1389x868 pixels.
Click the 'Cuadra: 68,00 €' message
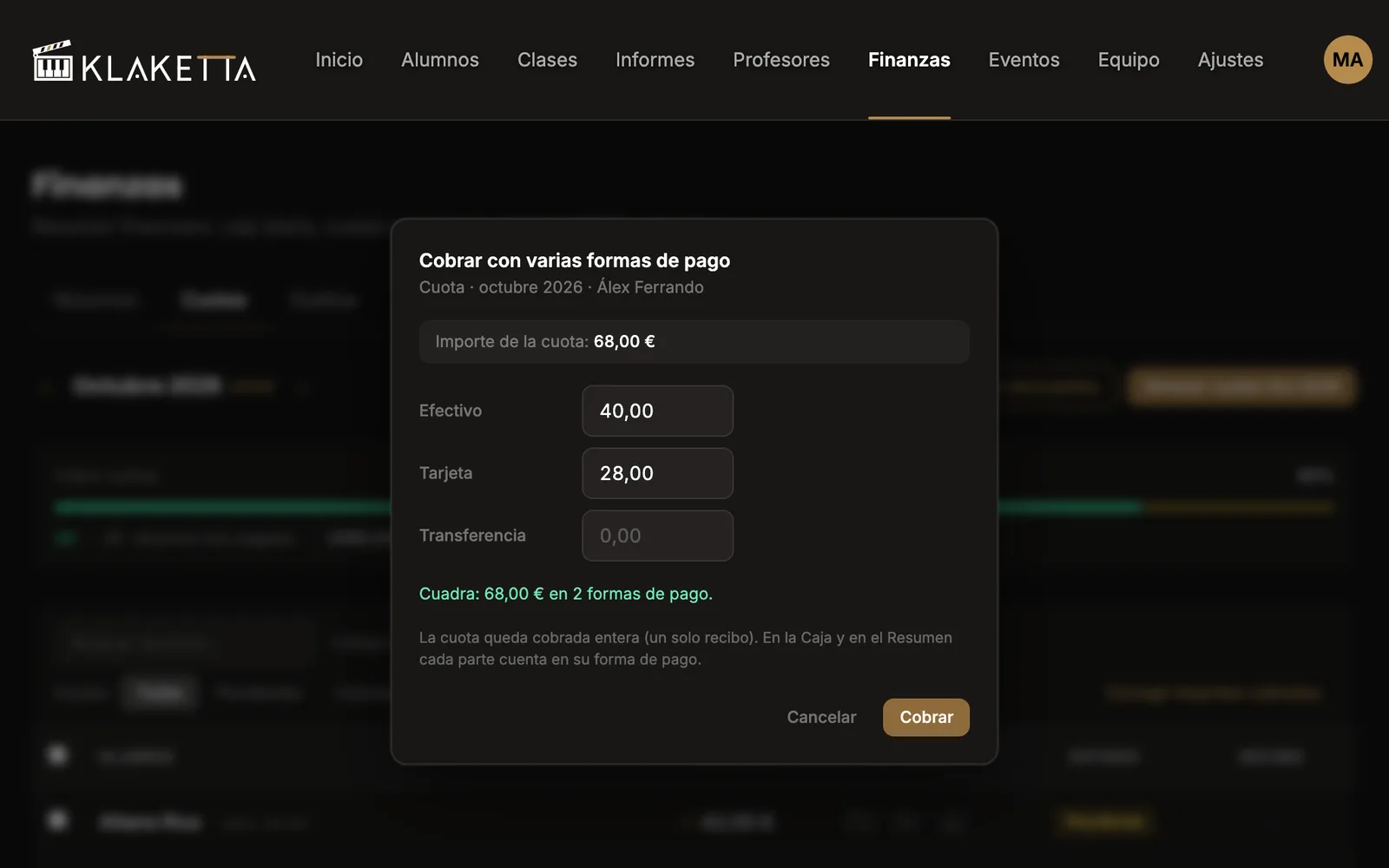point(565,594)
